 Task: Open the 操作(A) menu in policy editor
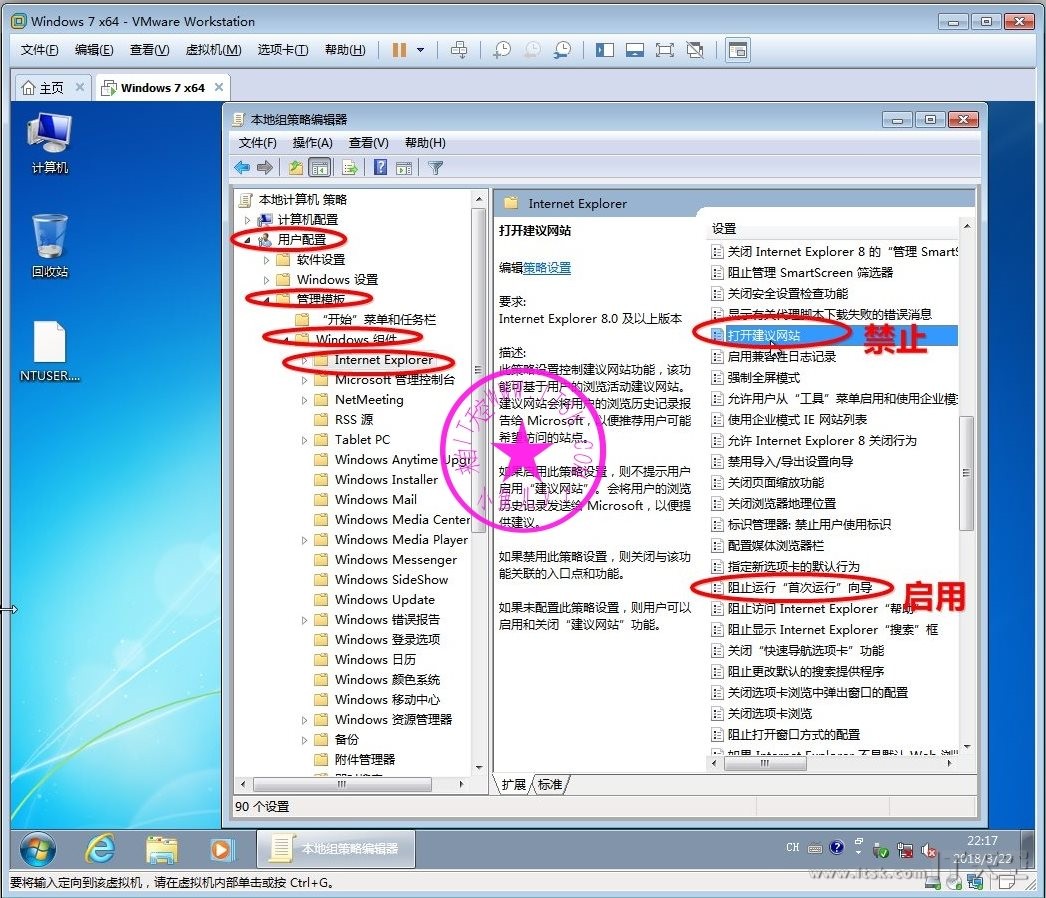pos(312,143)
